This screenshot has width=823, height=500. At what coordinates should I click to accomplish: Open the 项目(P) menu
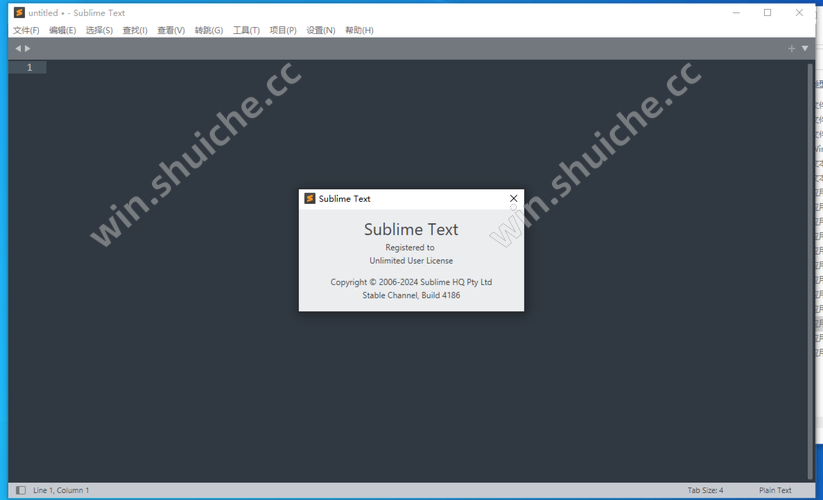pos(283,30)
